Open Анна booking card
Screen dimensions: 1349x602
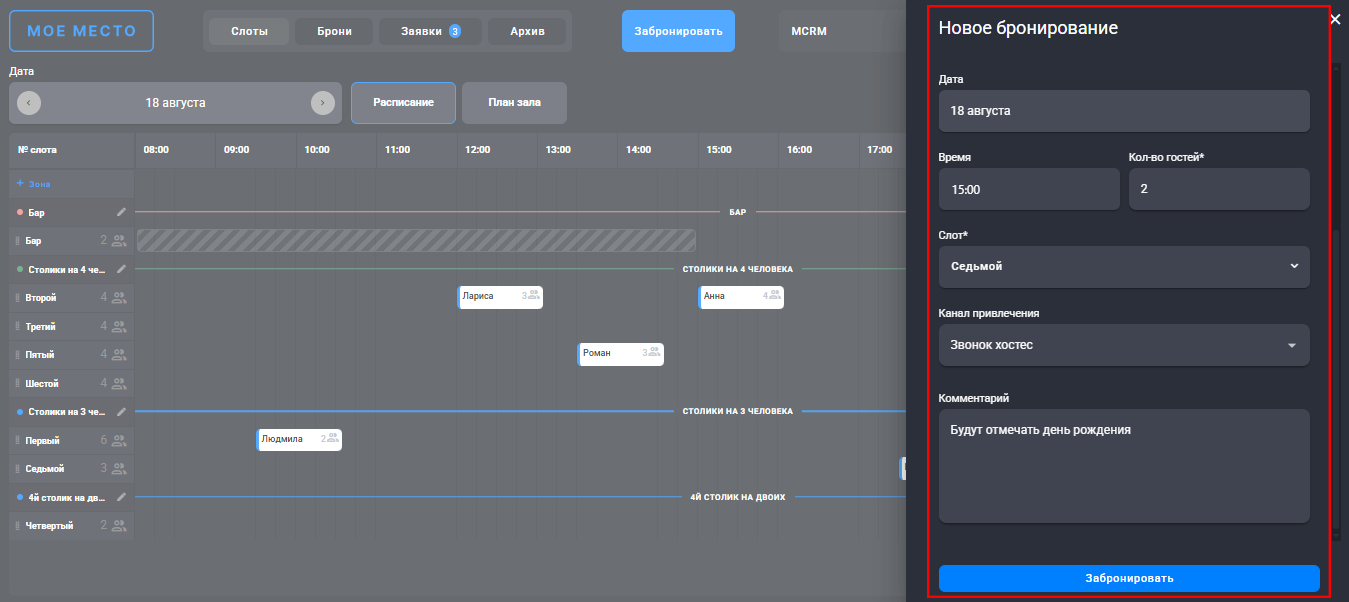click(741, 297)
